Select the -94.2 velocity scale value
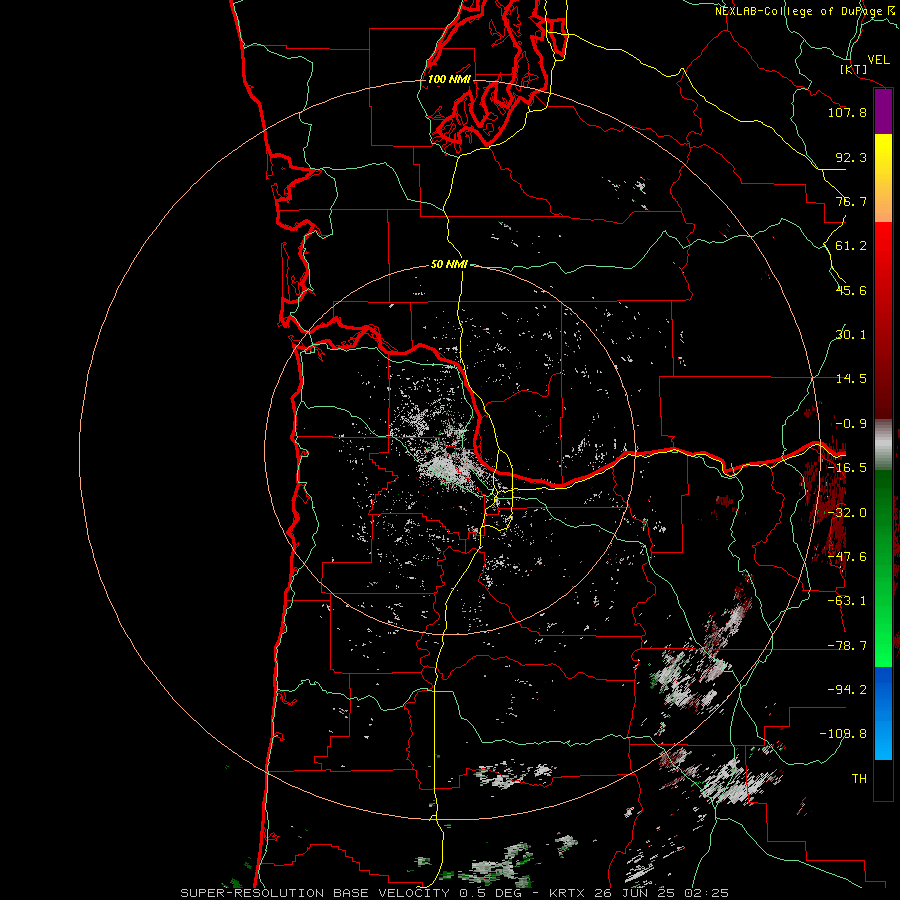The image size is (900, 900). (847, 690)
